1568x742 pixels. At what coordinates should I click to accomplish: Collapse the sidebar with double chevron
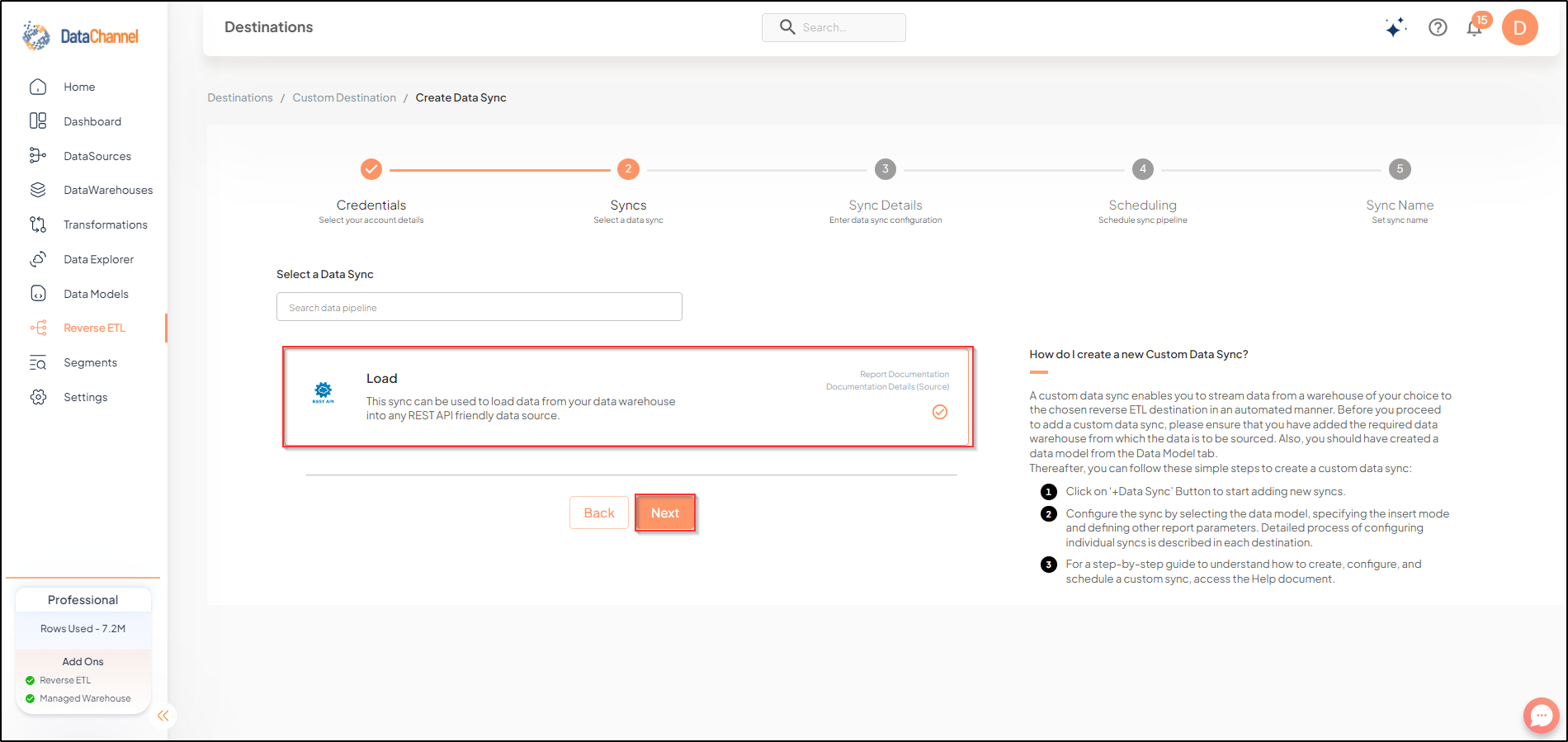[163, 716]
